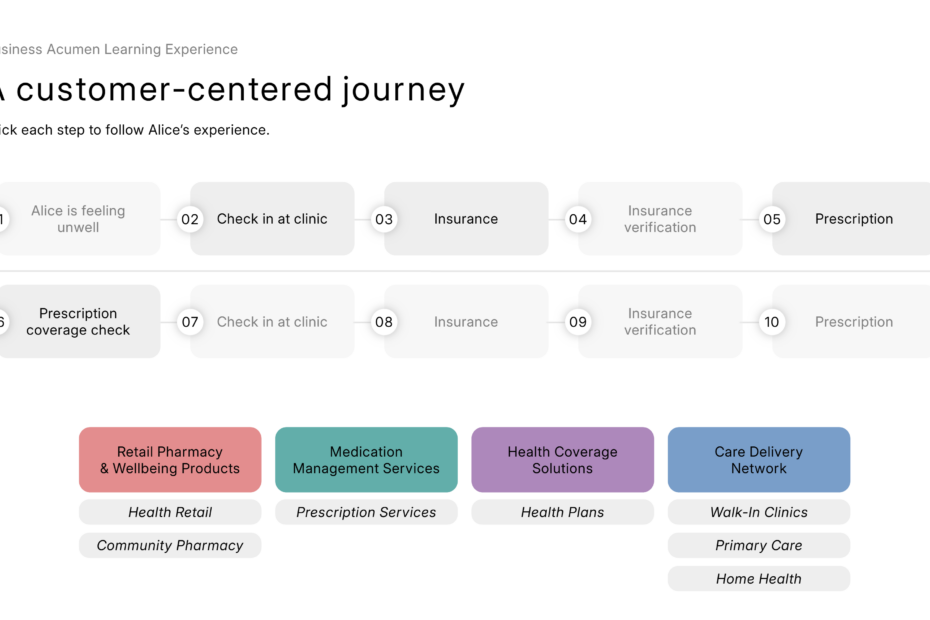Click the 03 step number circle

pos(384,219)
